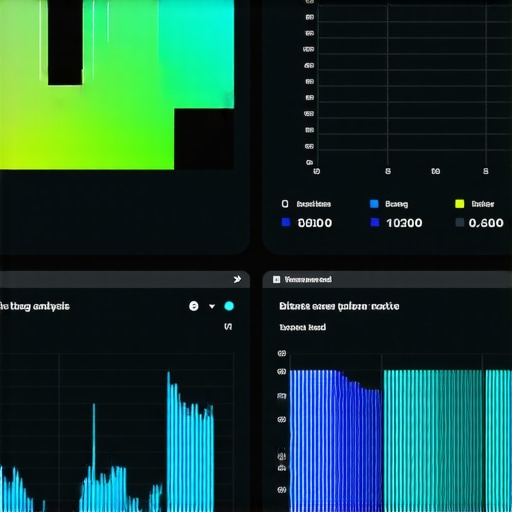This screenshot has height=512, width=512.
Task: Click the double-chevron collapse icon on bottom-left panel header
Action: coord(237,279)
